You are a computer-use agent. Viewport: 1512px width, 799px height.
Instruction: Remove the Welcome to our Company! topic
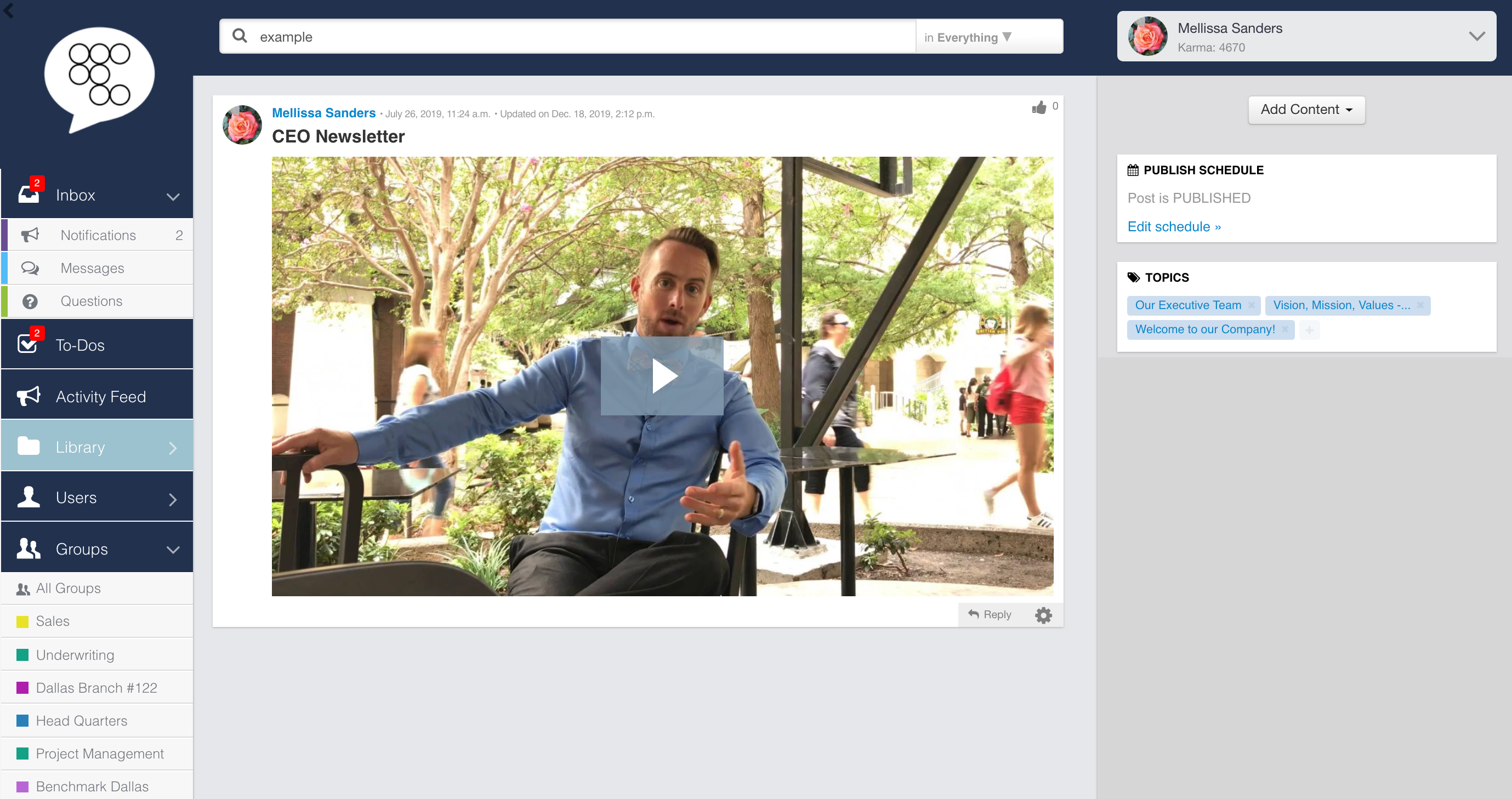(x=1285, y=329)
